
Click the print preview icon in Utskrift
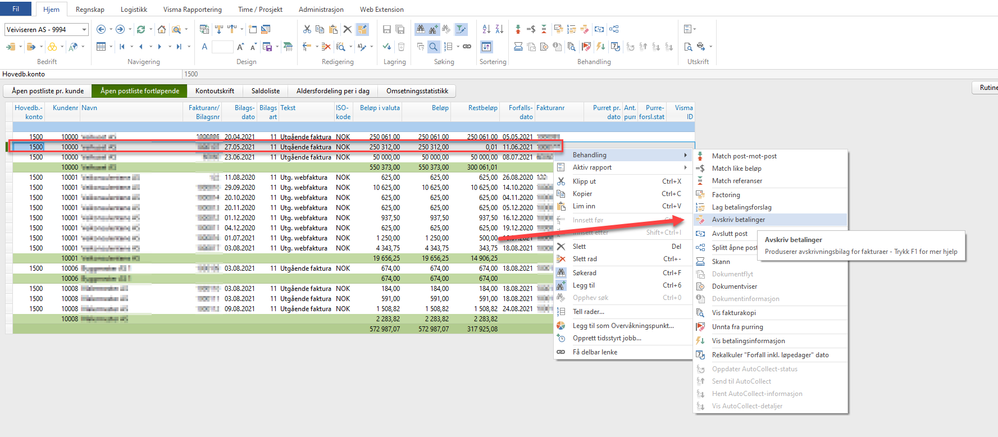pyautogui.click(x=688, y=46)
